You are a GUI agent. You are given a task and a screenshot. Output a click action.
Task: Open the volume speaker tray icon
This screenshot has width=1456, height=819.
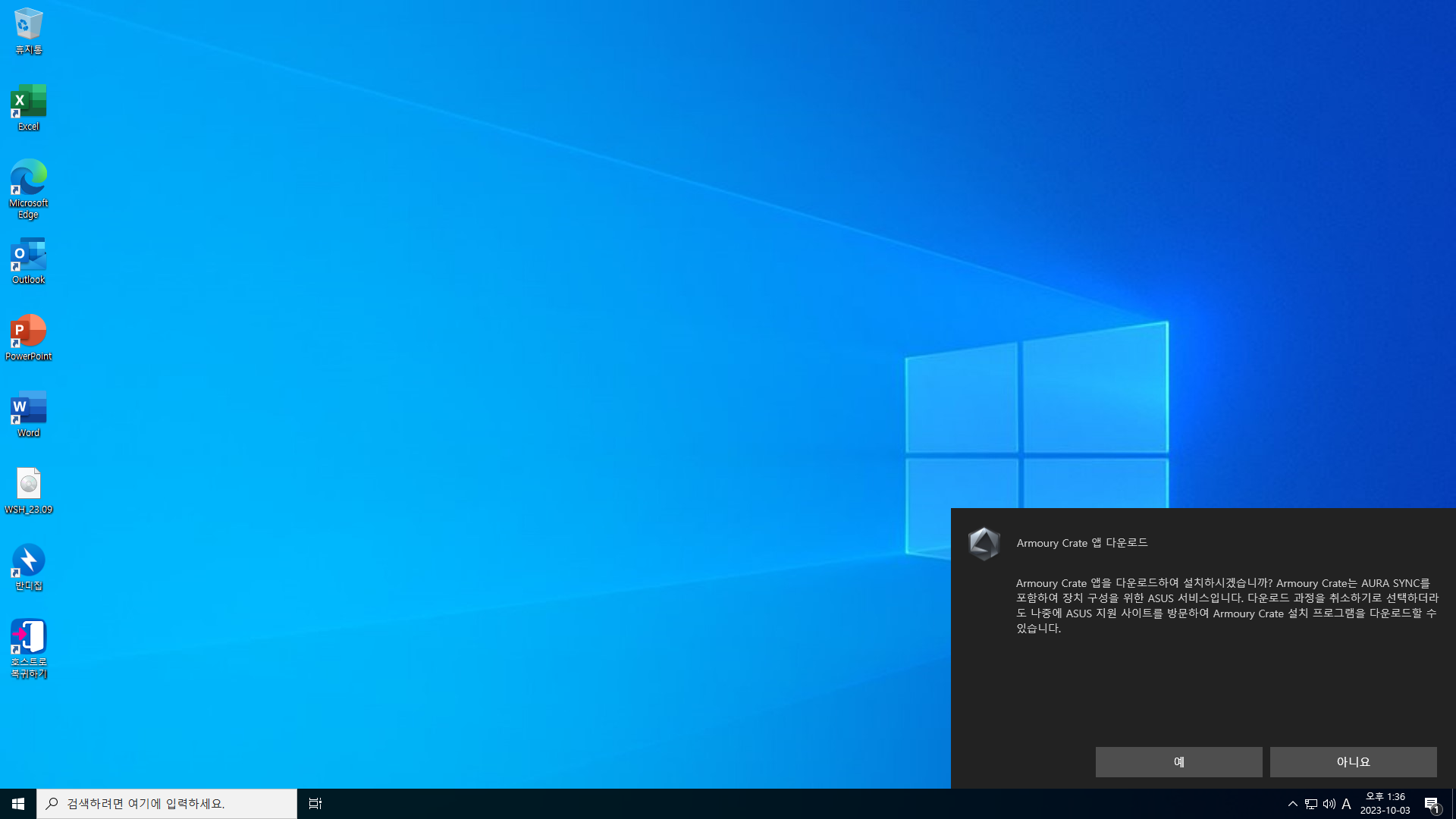1329,804
